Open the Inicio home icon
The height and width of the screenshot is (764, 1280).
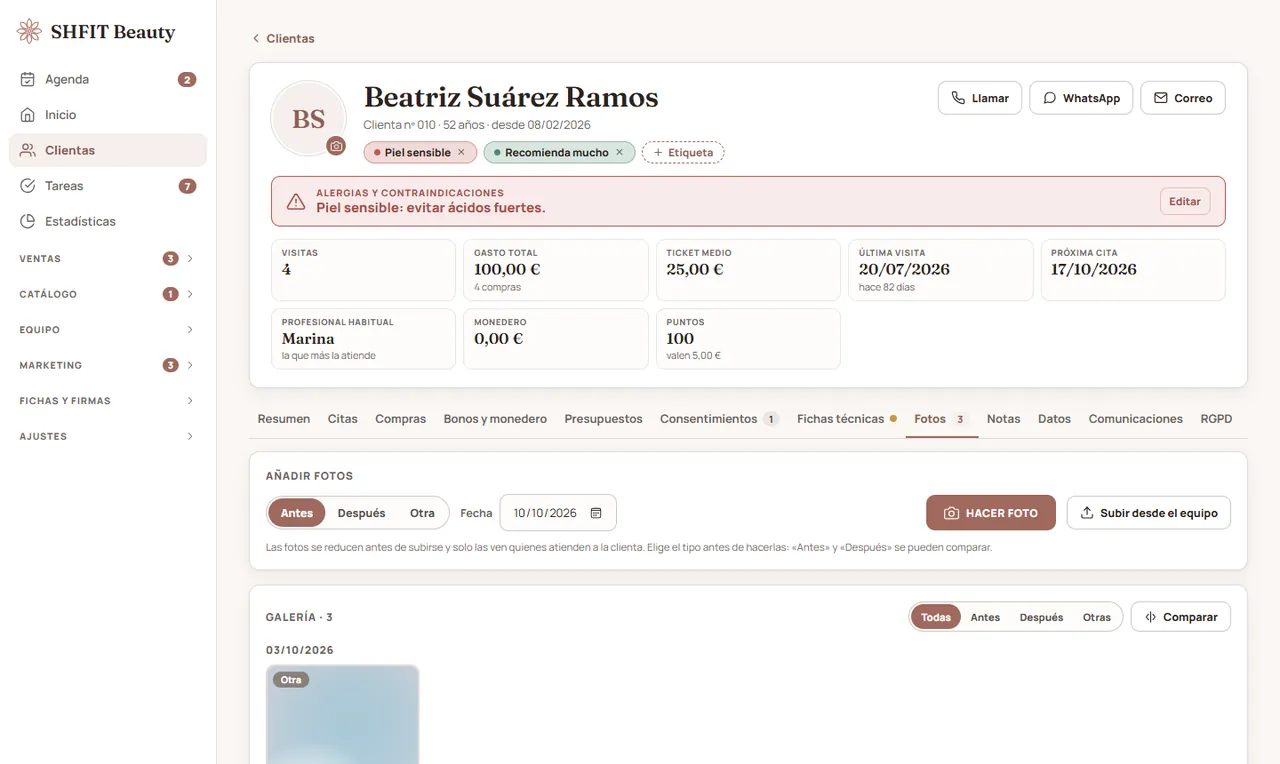(x=28, y=115)
